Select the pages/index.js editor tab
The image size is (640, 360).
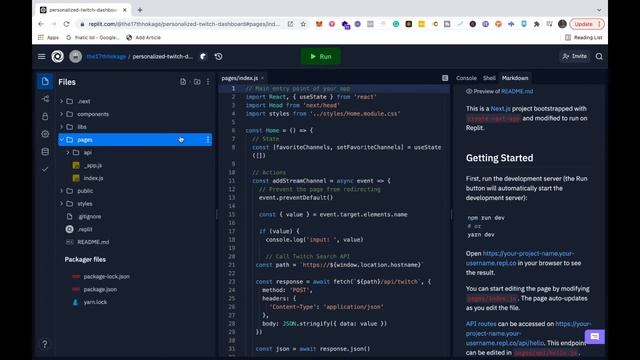pos(240,78)
